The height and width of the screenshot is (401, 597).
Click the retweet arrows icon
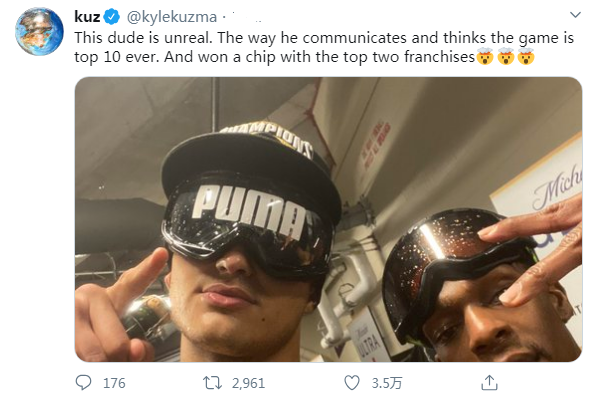tap(212, 383)
